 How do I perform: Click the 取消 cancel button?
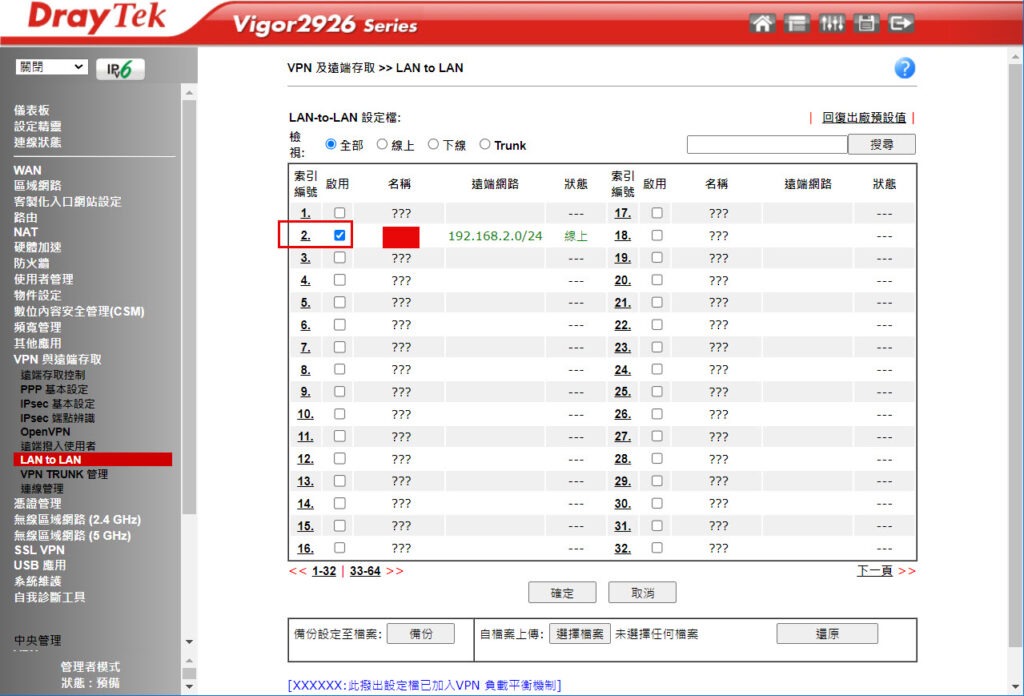click(642, 593)
